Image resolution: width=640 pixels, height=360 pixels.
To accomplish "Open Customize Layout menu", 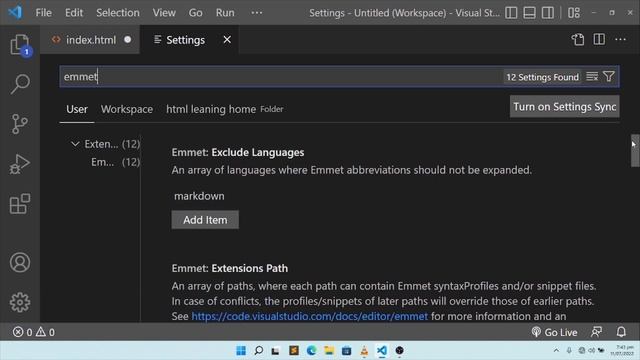I will [573, 13].
